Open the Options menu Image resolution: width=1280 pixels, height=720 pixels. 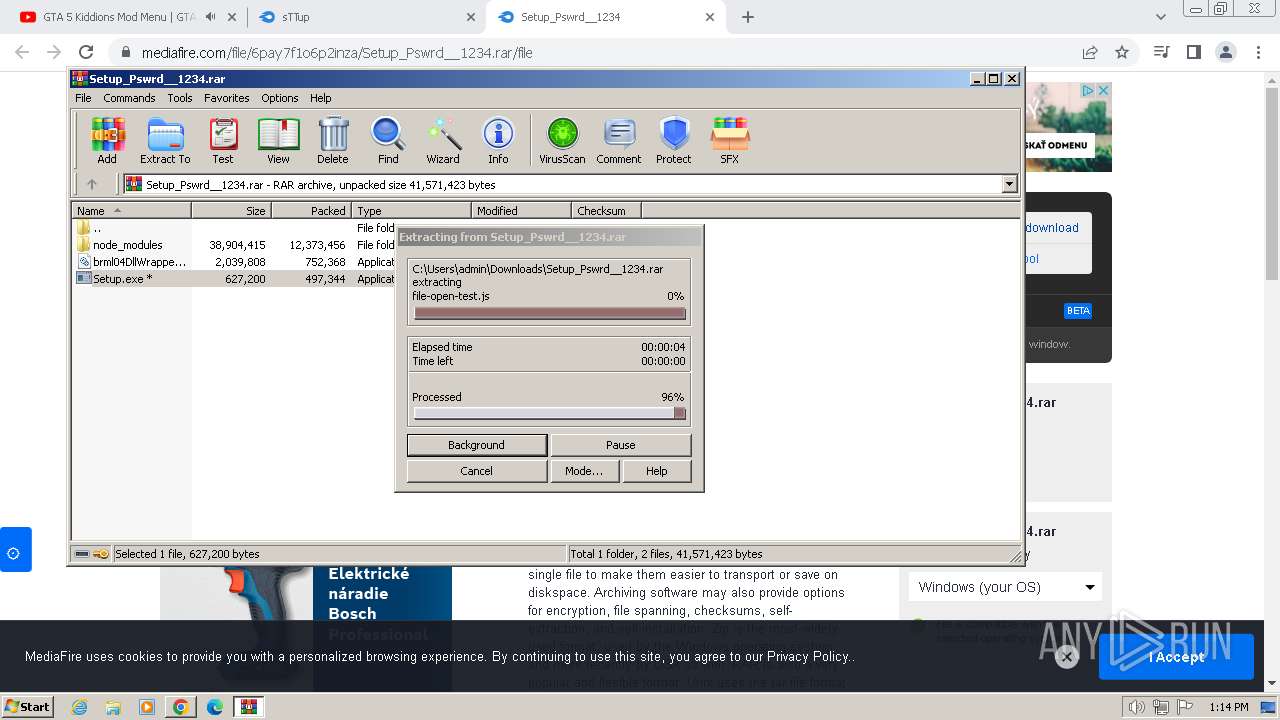pyautogui.click(x=280, y=98)
